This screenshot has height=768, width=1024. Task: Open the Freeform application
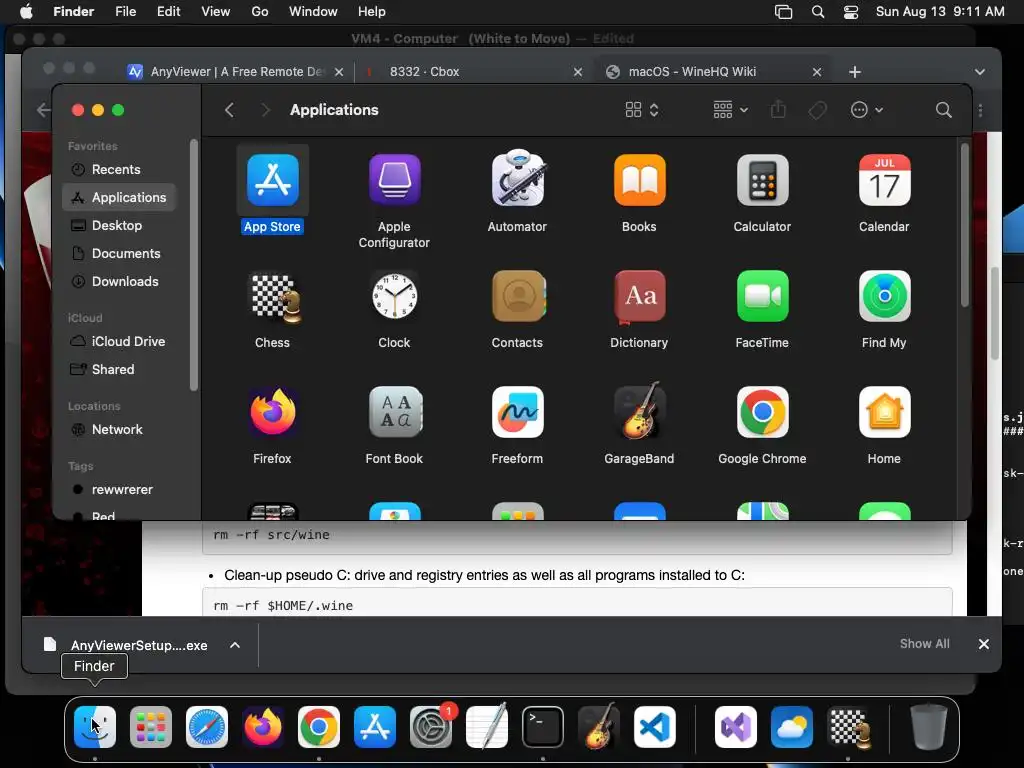click(517, 412)
